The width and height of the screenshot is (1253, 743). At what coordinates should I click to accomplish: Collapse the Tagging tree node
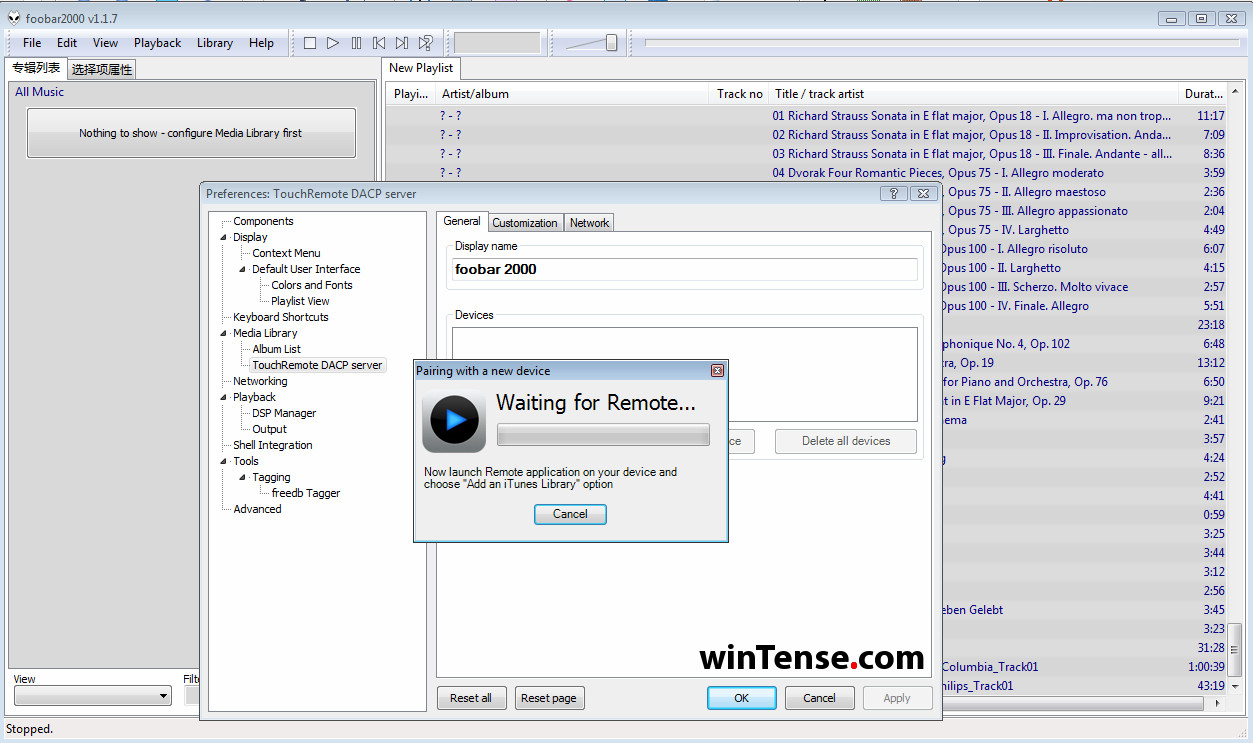tap(243, 478)
